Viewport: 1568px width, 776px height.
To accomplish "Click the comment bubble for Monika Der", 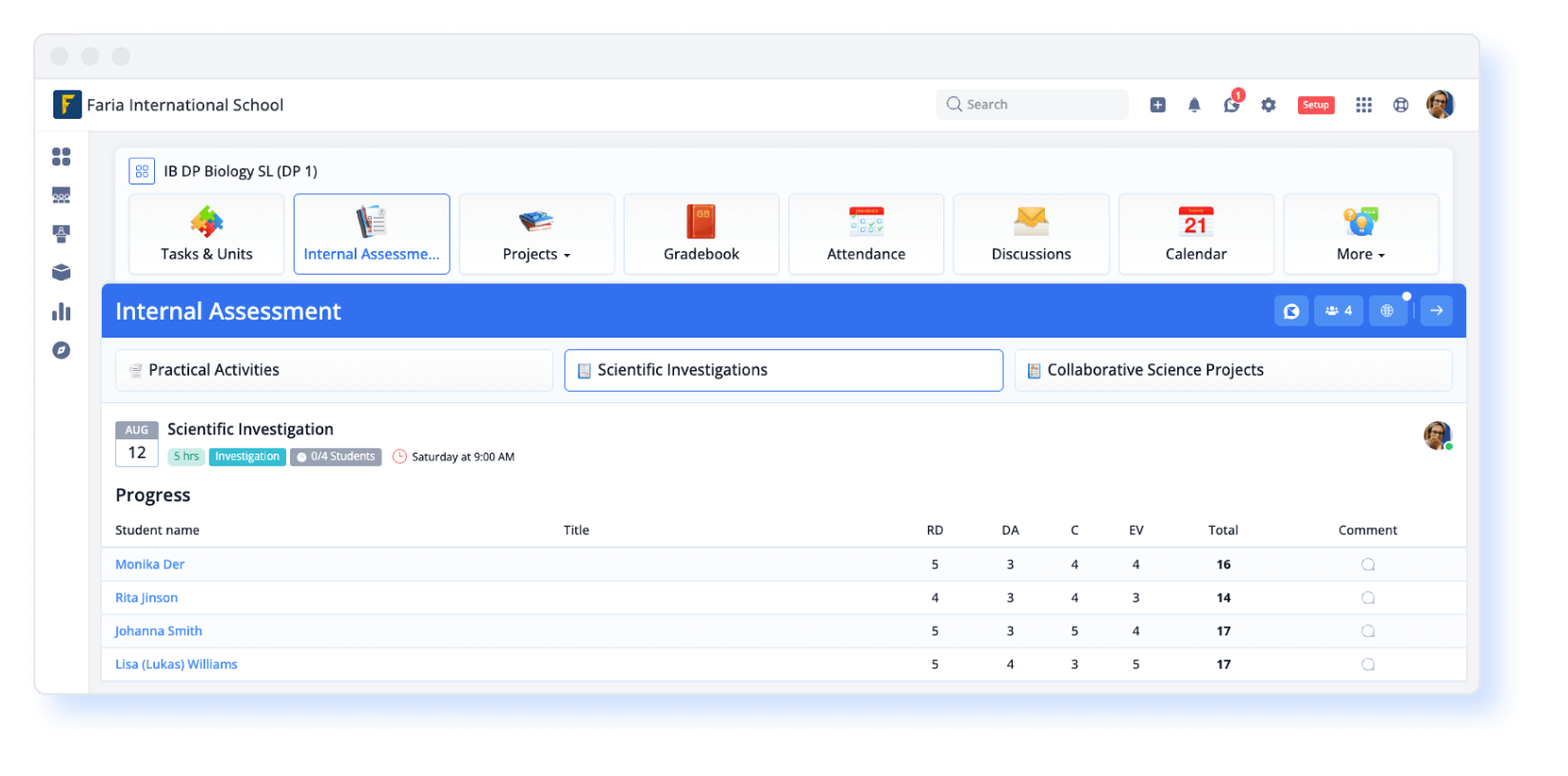I will 1367,565.
